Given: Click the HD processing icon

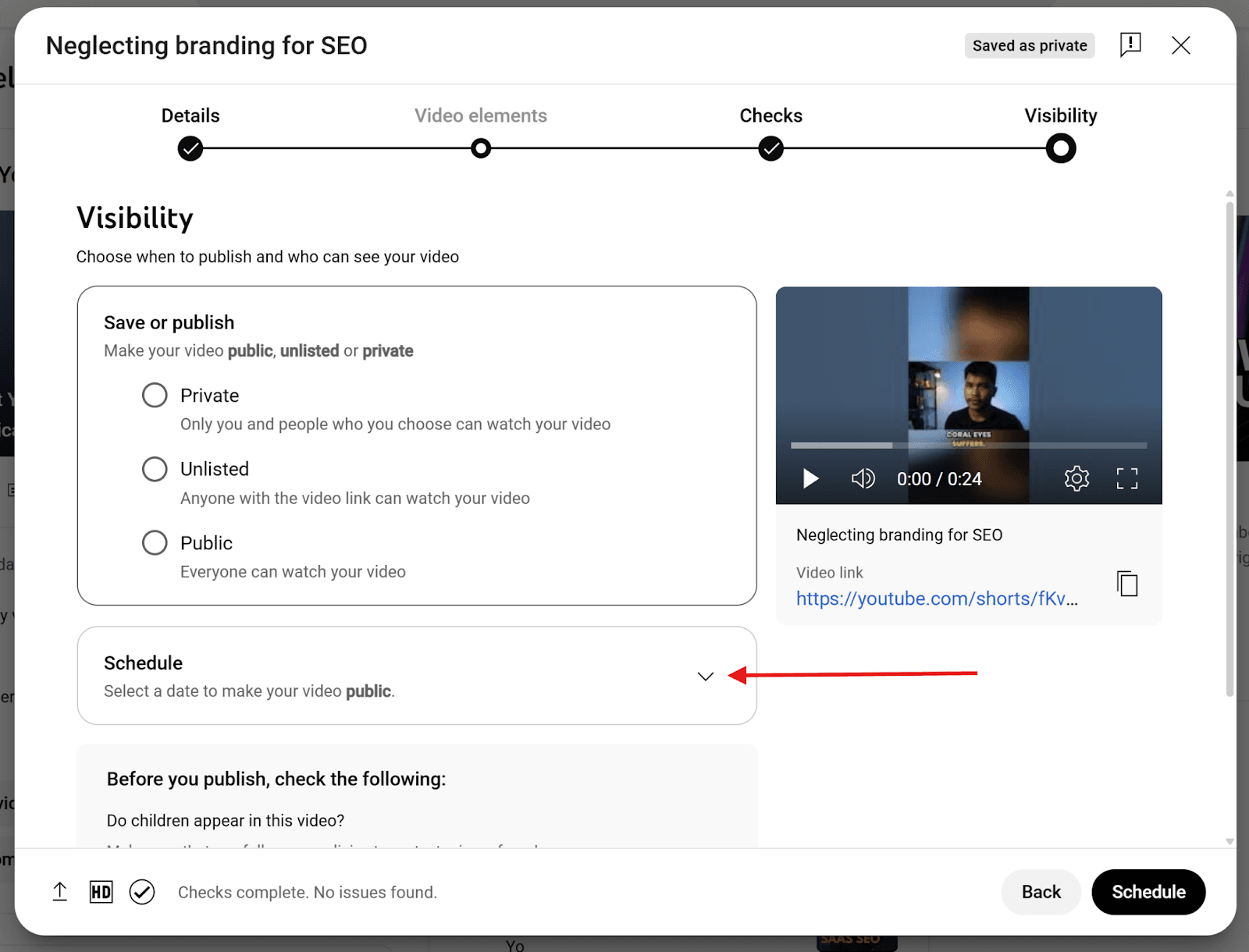Looking at the screenshot, I should click(101, 892).
